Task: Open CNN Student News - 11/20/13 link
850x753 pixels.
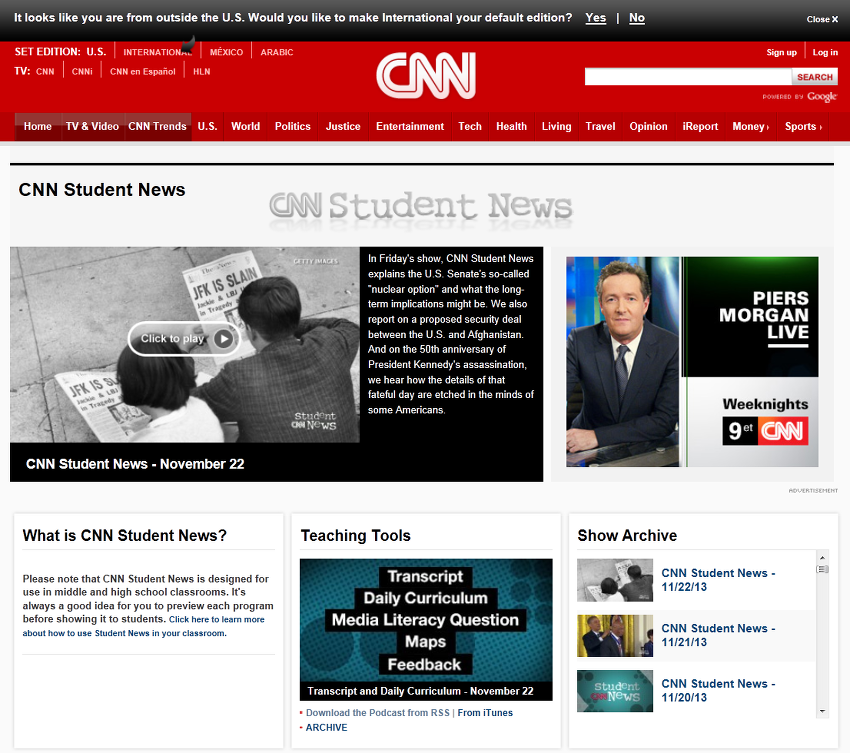Action: click(x=718, y=691)
